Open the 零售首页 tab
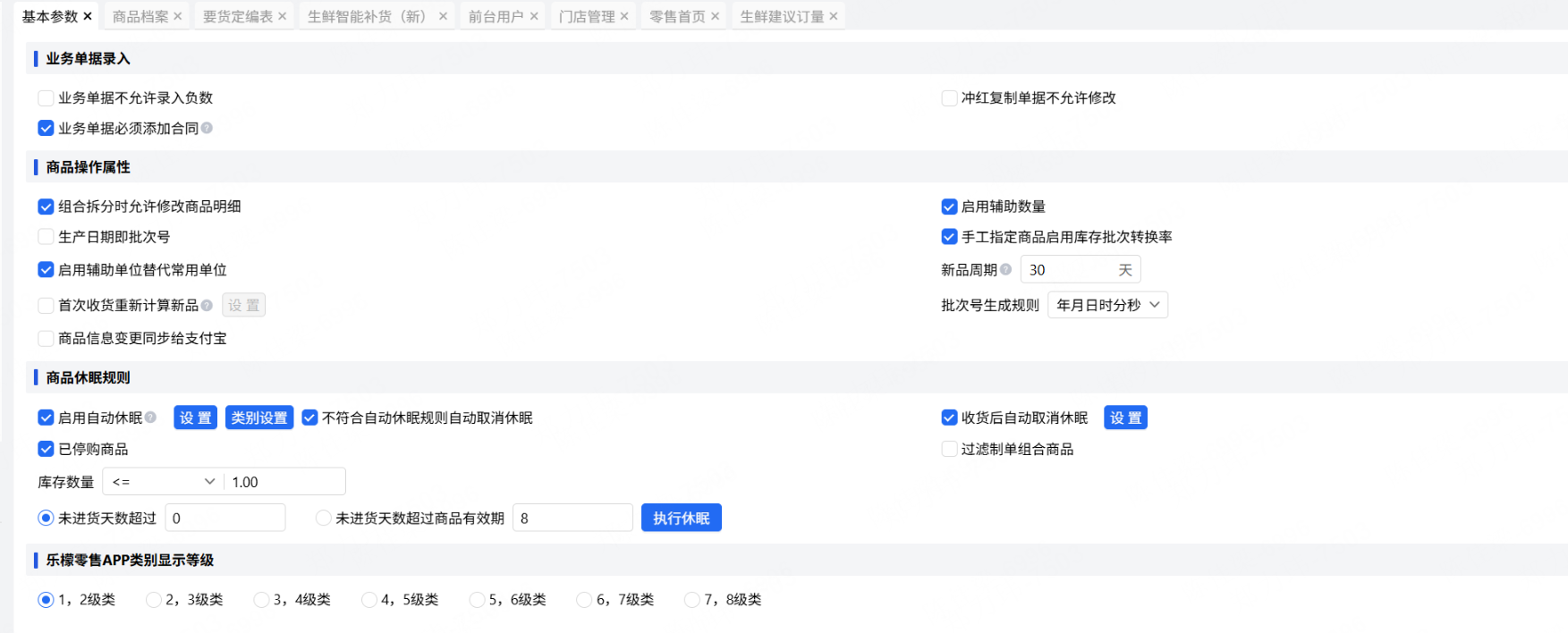 pyautogui.click(x=677, y=16)
